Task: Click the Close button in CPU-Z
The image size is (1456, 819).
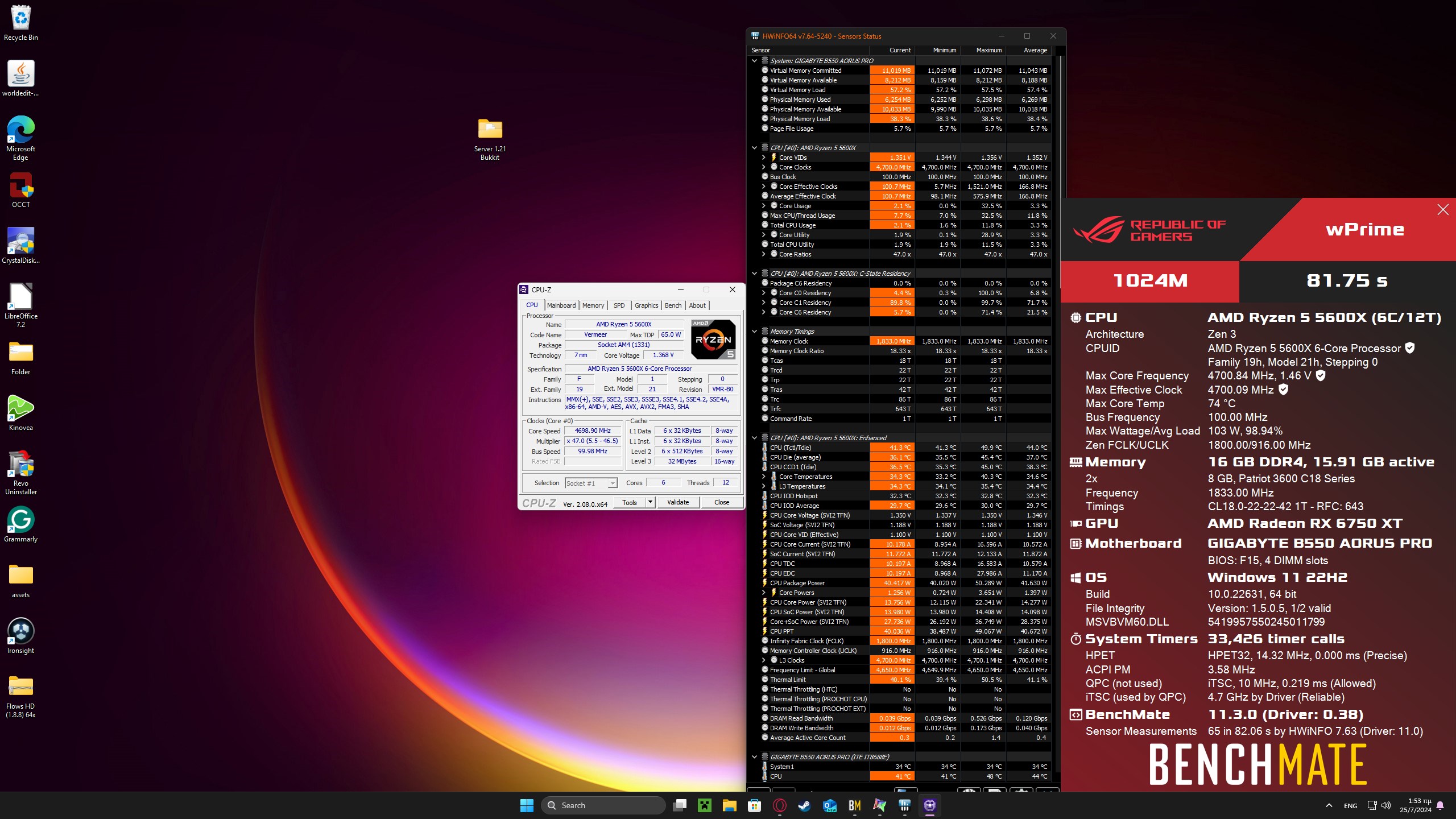Action: click(722, 502)
